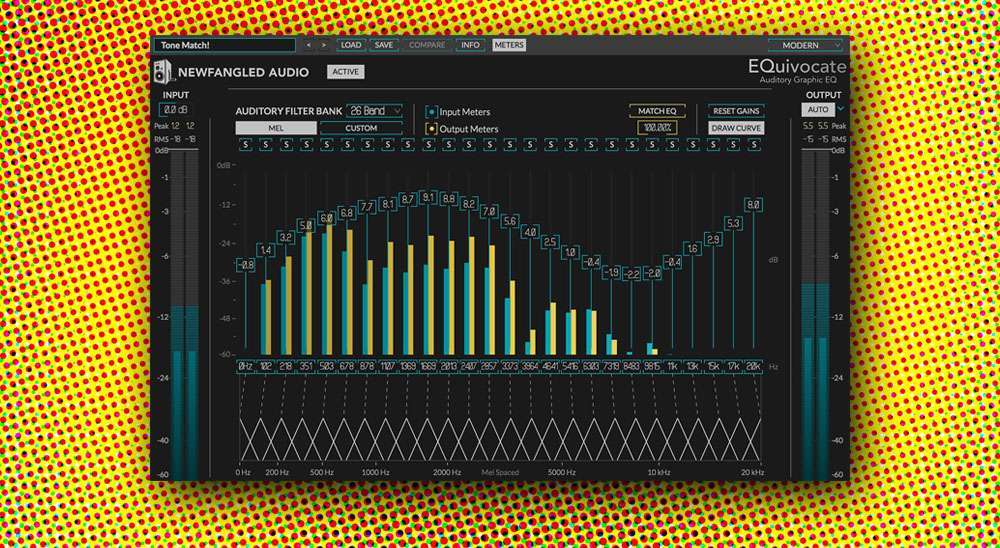
Task: Solo the 0Hz band
Action: pos(246,145)
